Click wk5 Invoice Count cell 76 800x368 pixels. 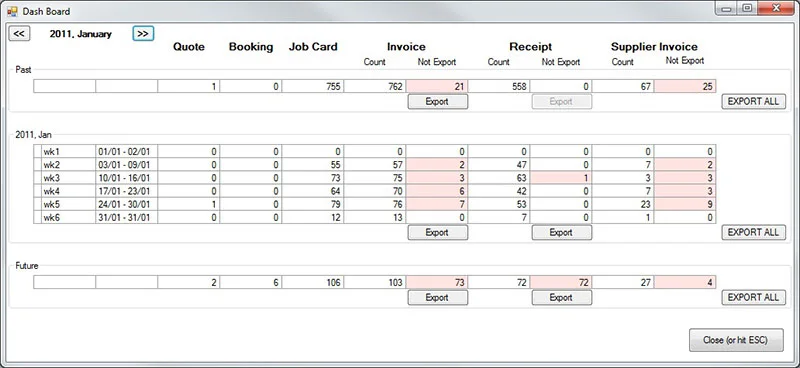click(x=375, y=205)
